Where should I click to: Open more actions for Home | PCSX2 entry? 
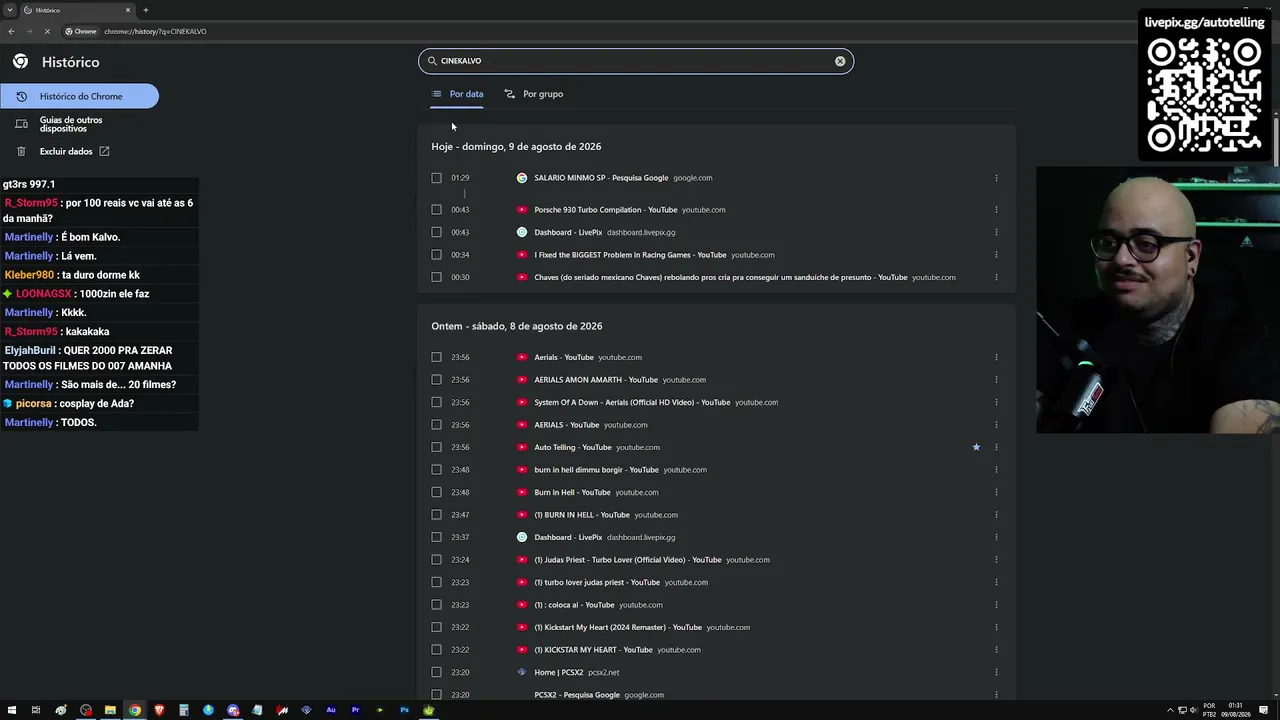click(x=996, y=672)
